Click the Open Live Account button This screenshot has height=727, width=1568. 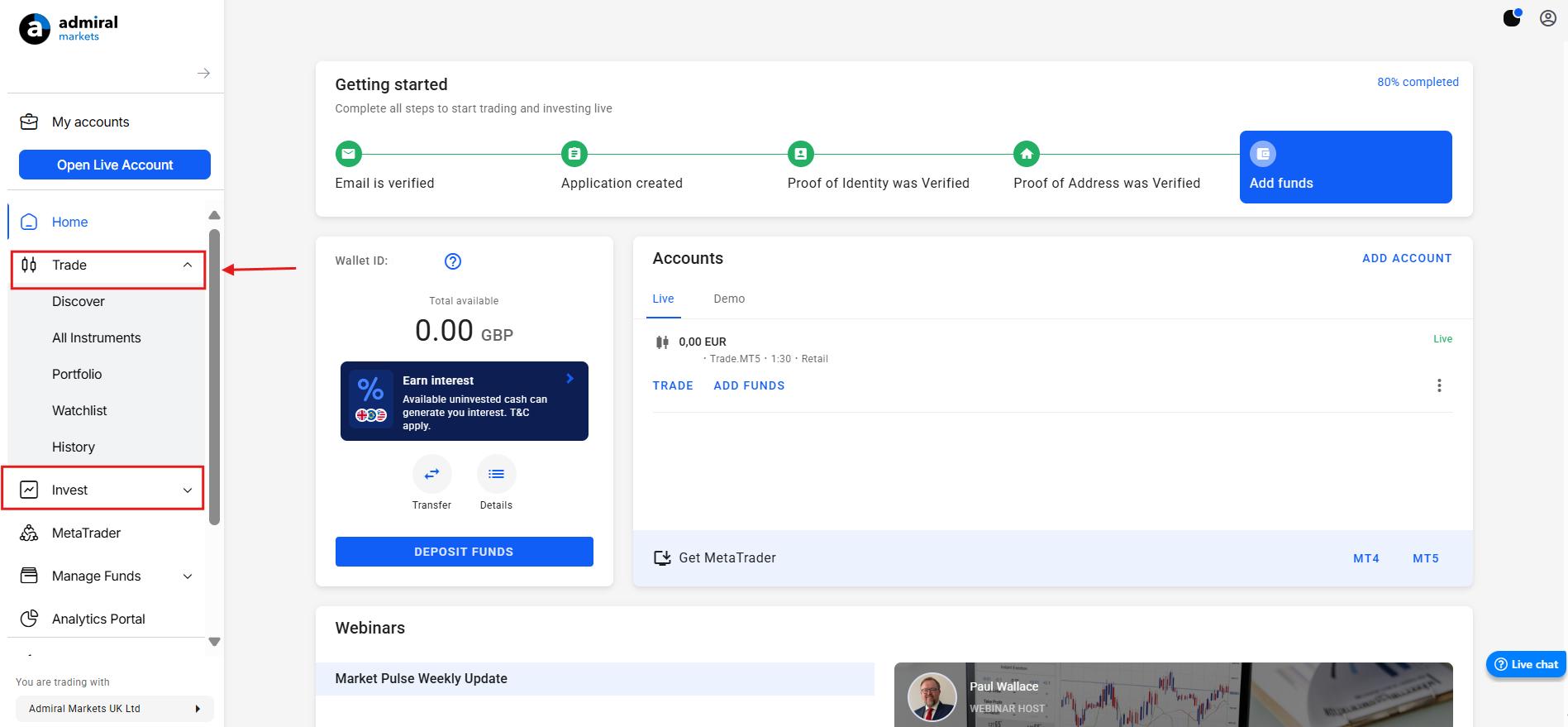[115, 165]
